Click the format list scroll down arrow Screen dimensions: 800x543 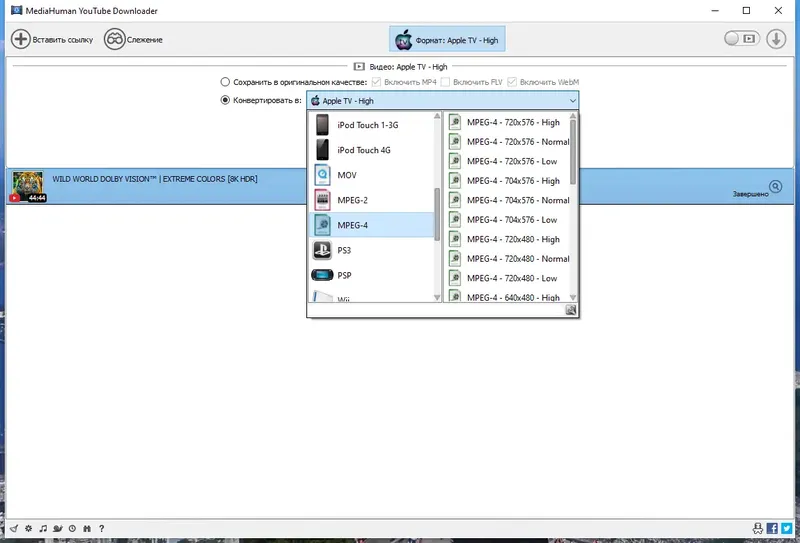click(x=437, y=298)
